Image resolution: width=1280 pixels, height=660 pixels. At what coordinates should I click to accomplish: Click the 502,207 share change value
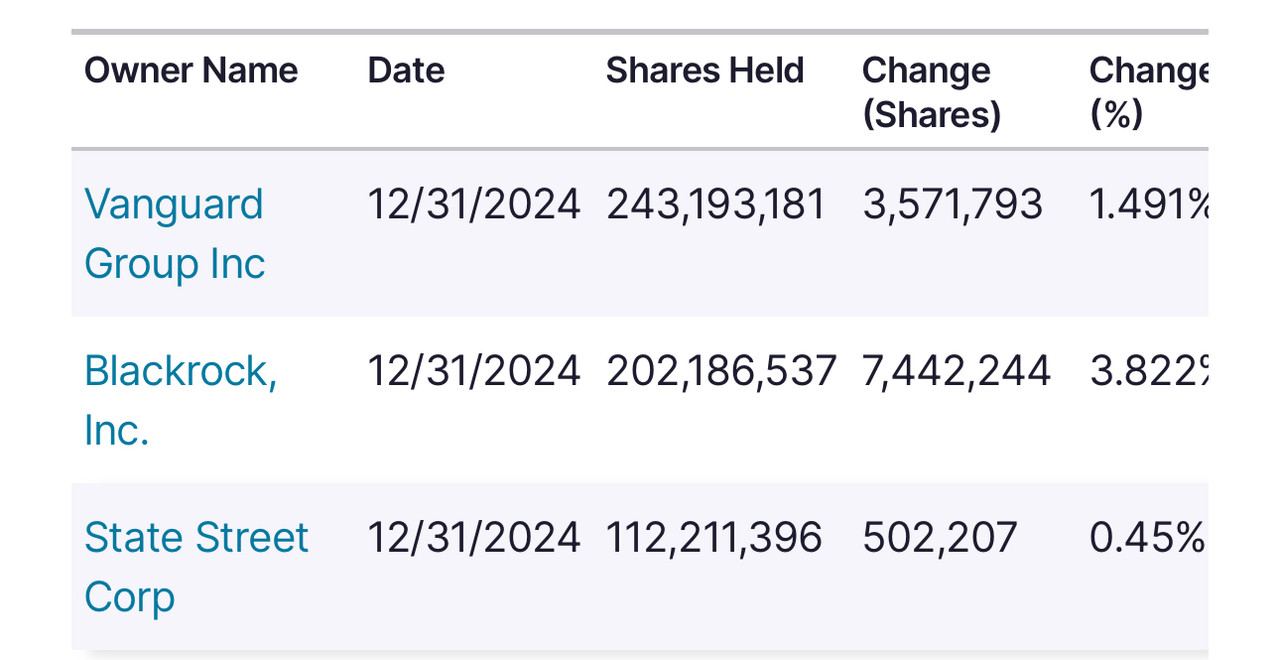[x=939, y=537]
